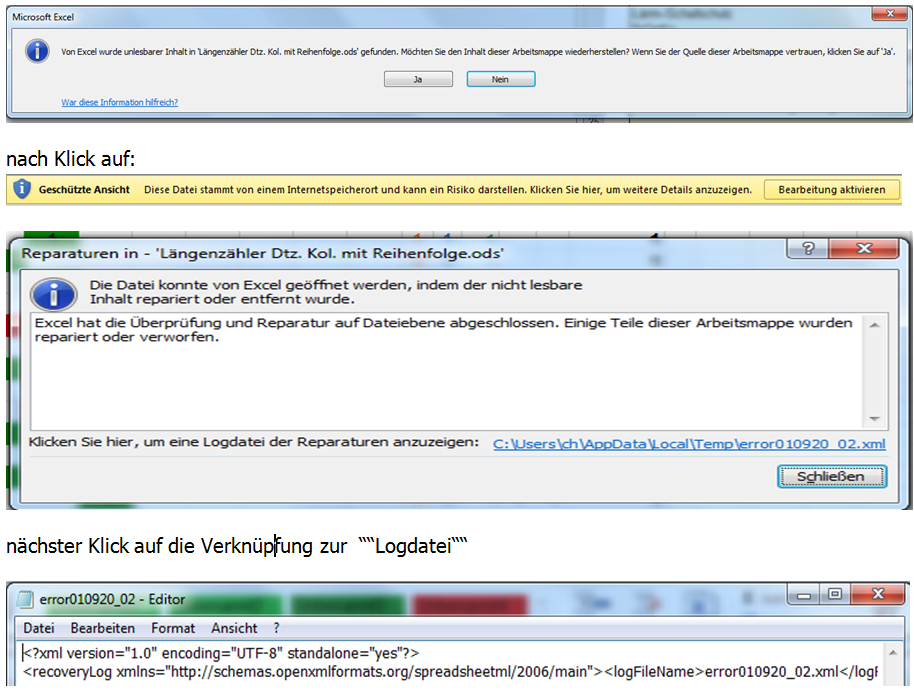Open the ? help menu in Editor

pos(276,628)
